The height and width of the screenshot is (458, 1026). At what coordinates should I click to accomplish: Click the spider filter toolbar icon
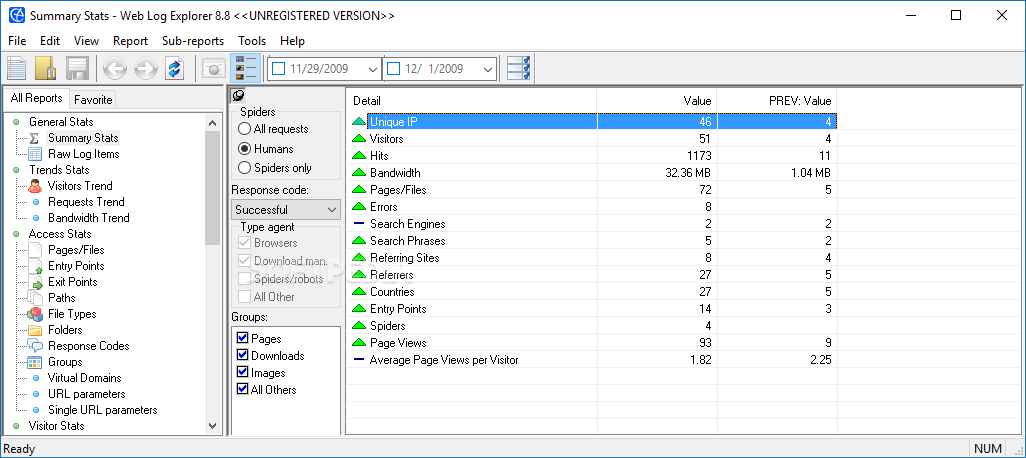213,68
